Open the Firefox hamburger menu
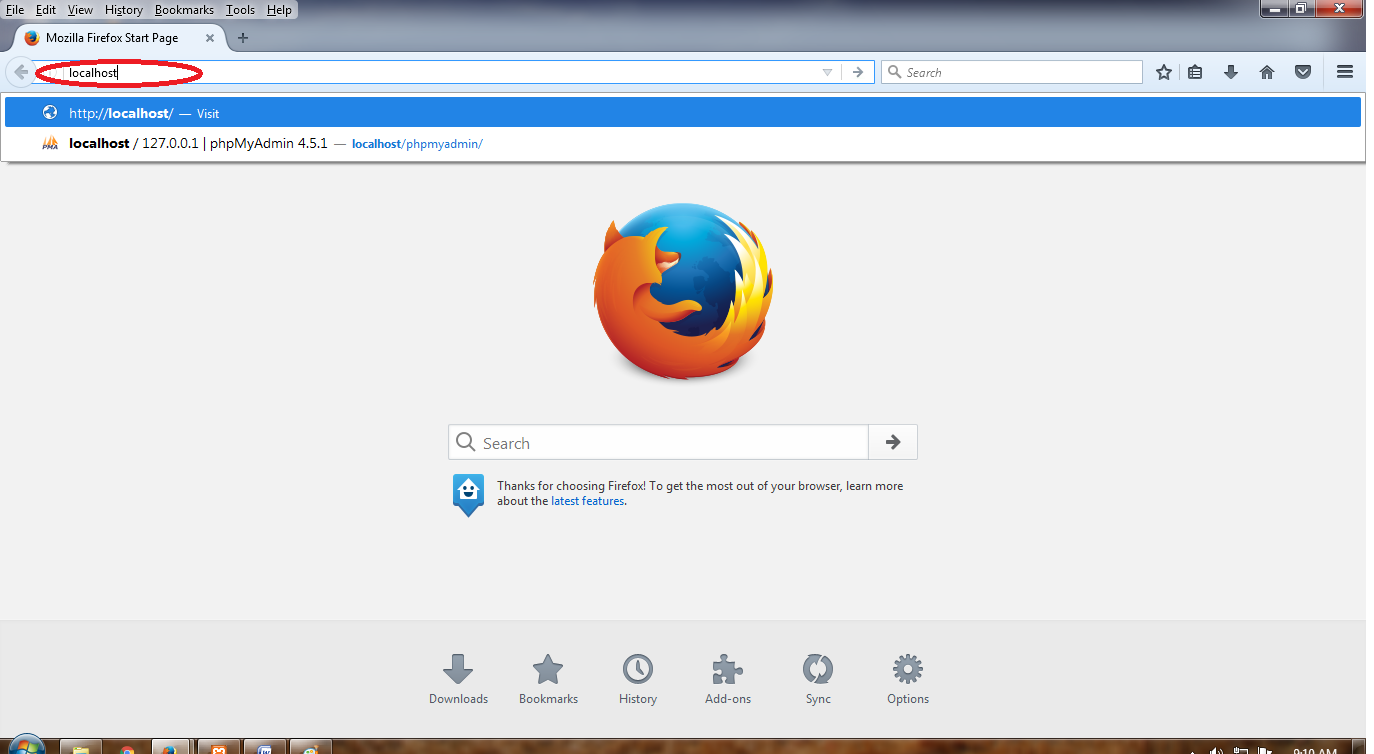The width and height of the screenshot is (1374, 754). (x=1344, y=71)
